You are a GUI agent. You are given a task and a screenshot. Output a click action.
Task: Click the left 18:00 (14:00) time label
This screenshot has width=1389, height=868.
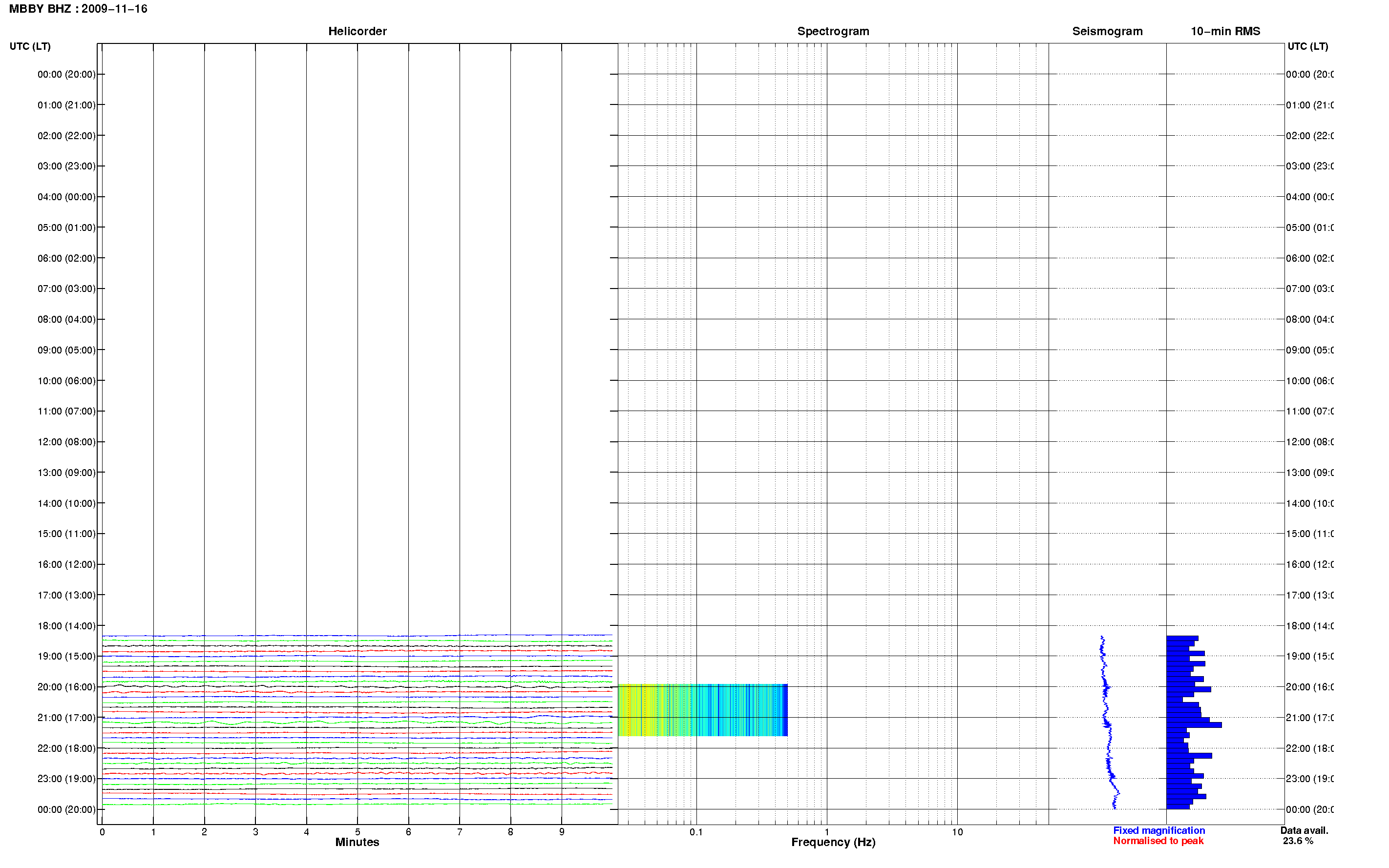point(66,626)
